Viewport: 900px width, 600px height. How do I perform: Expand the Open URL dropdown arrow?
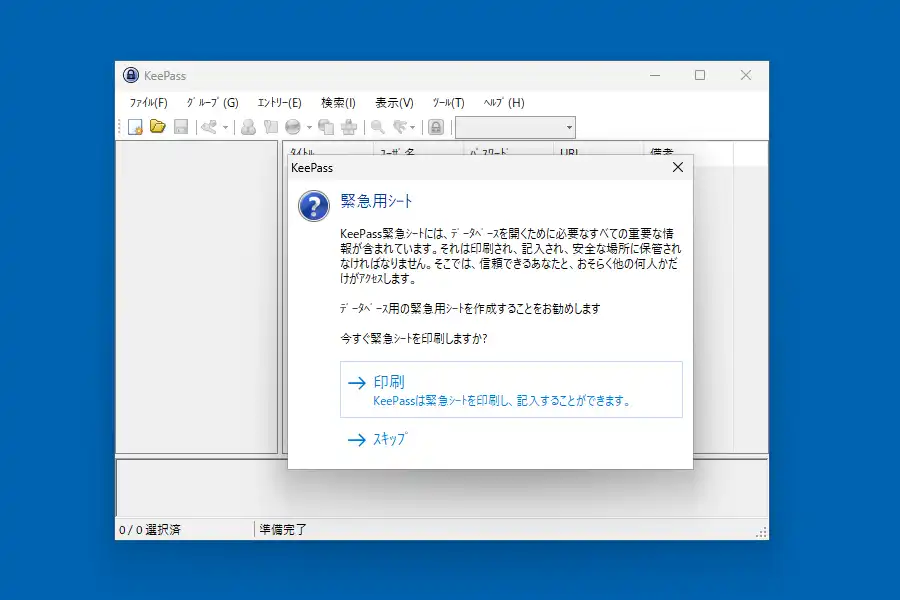[309, 127]
